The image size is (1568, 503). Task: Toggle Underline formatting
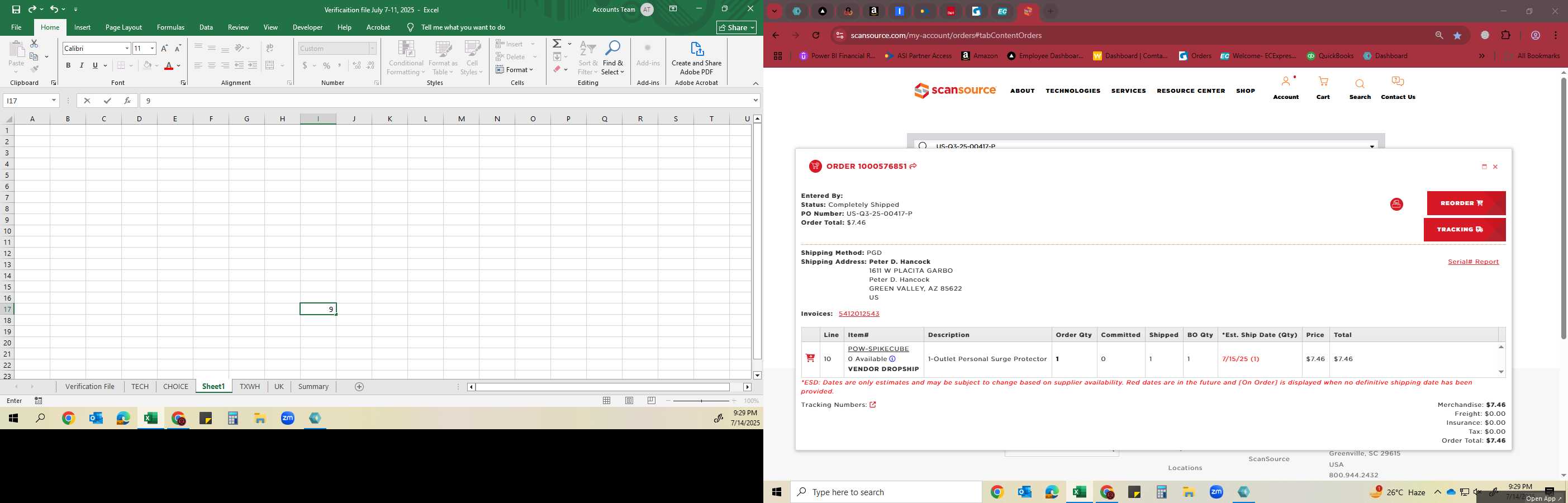95,66
